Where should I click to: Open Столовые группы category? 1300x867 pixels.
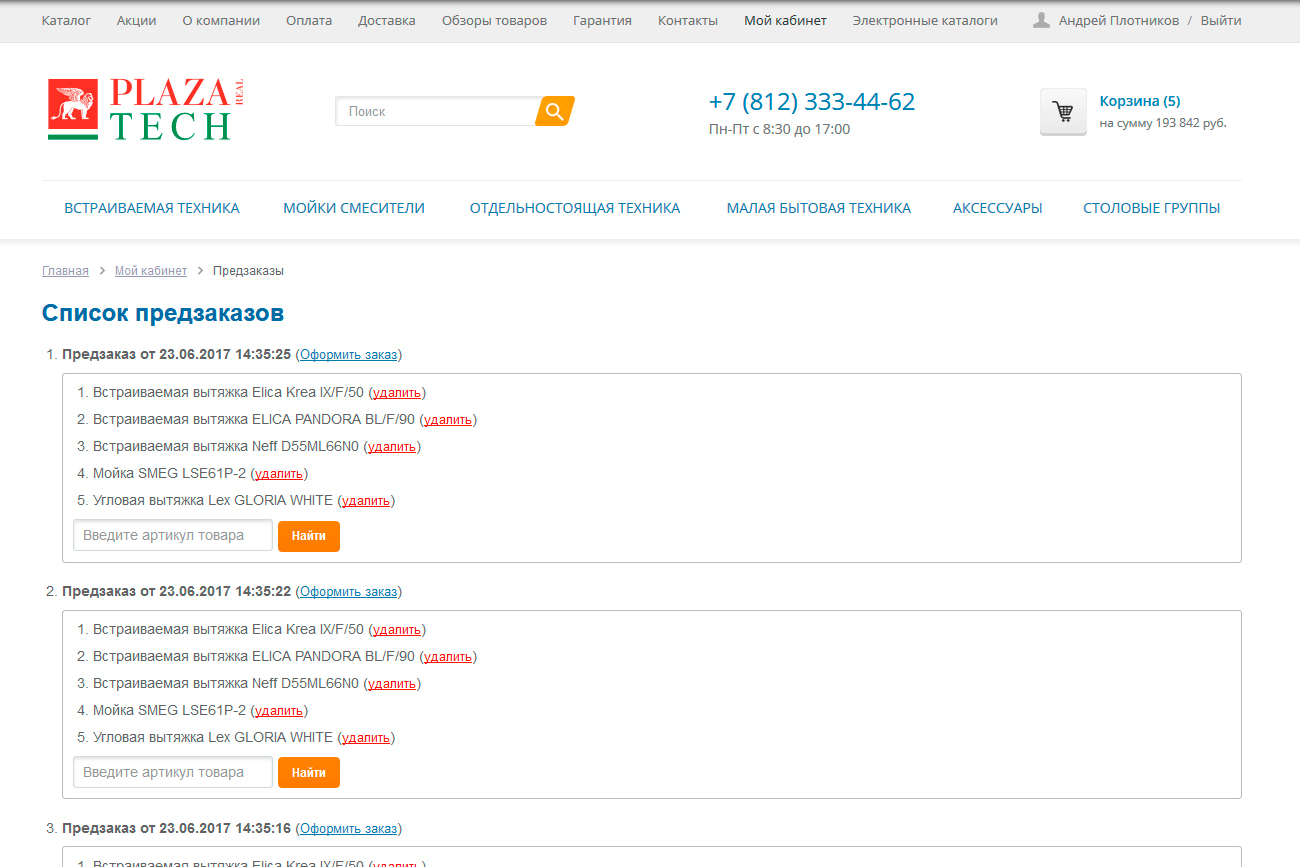pyautogui.click(x=1152, y=208)
